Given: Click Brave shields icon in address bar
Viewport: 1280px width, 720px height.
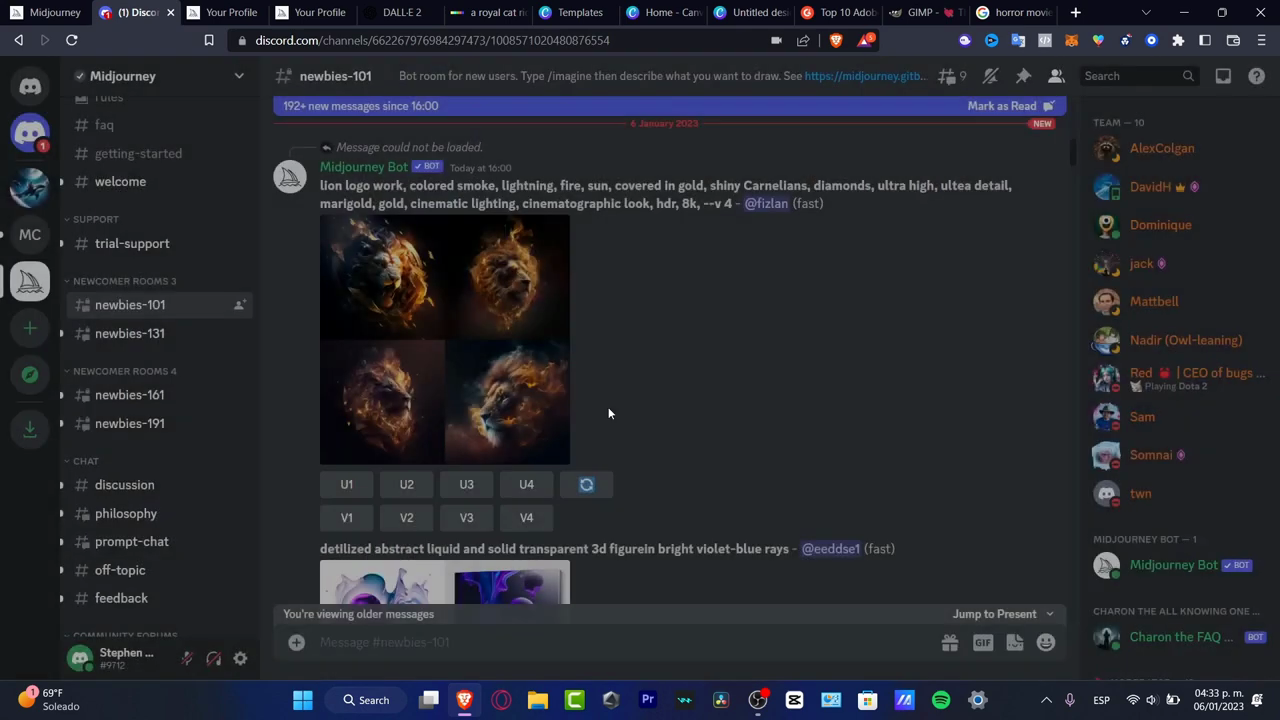Looking at the screenshot, I should 836,40.
